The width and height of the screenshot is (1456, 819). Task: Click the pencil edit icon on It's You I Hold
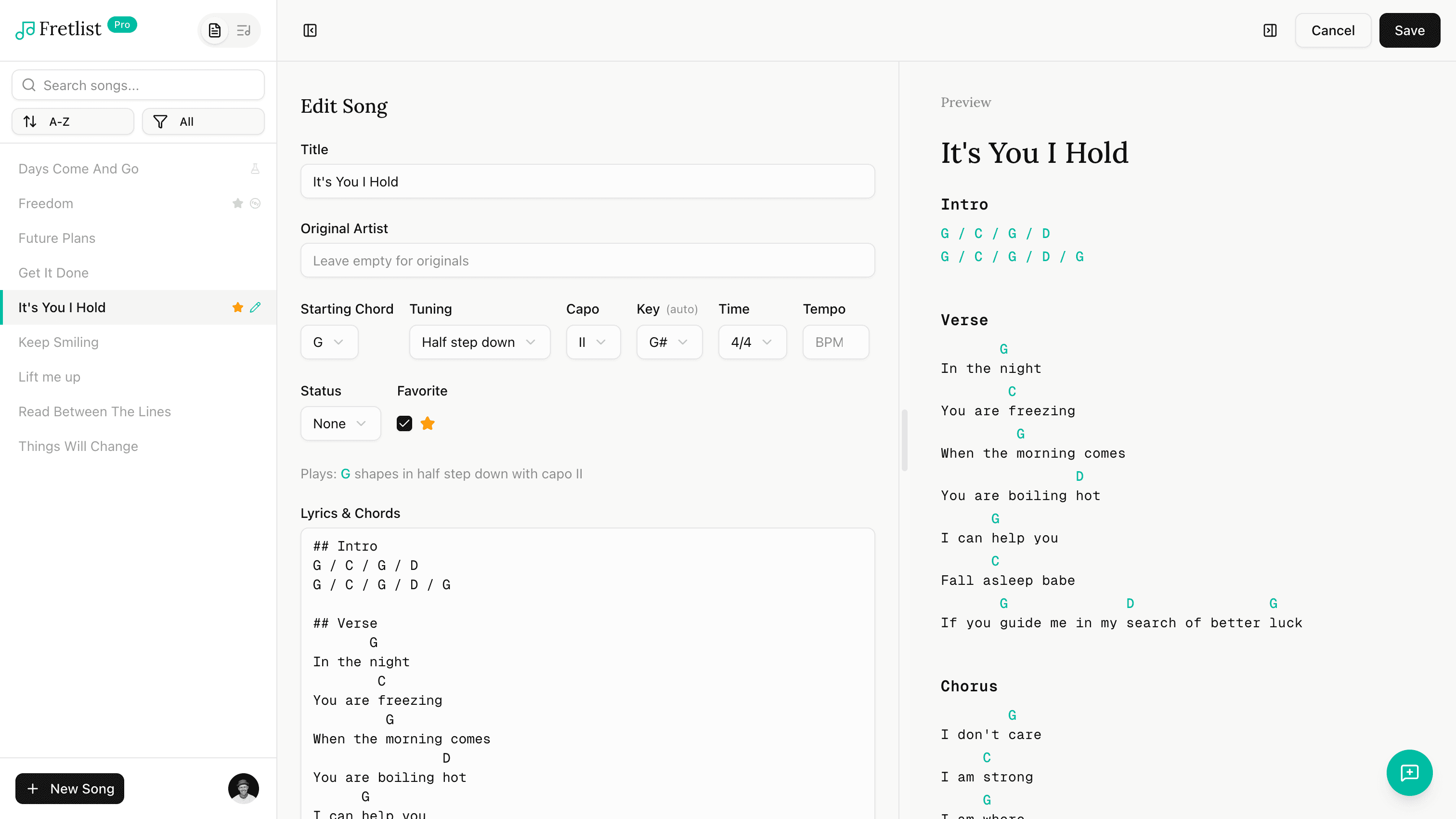click(x=256, y=307)
